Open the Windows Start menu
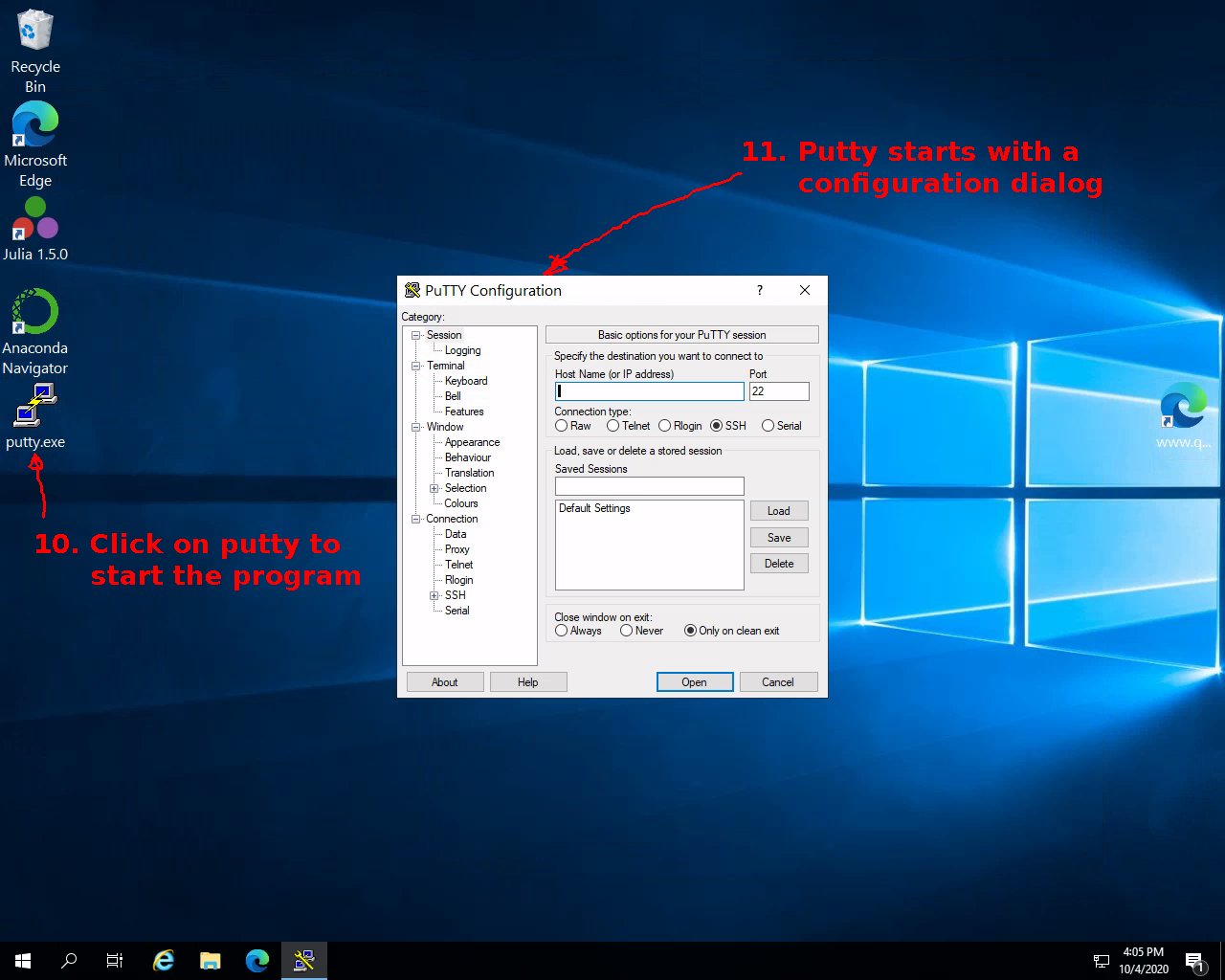Image resolution: width=1225 pixels, height=980 pixels. tap(23, 961)
